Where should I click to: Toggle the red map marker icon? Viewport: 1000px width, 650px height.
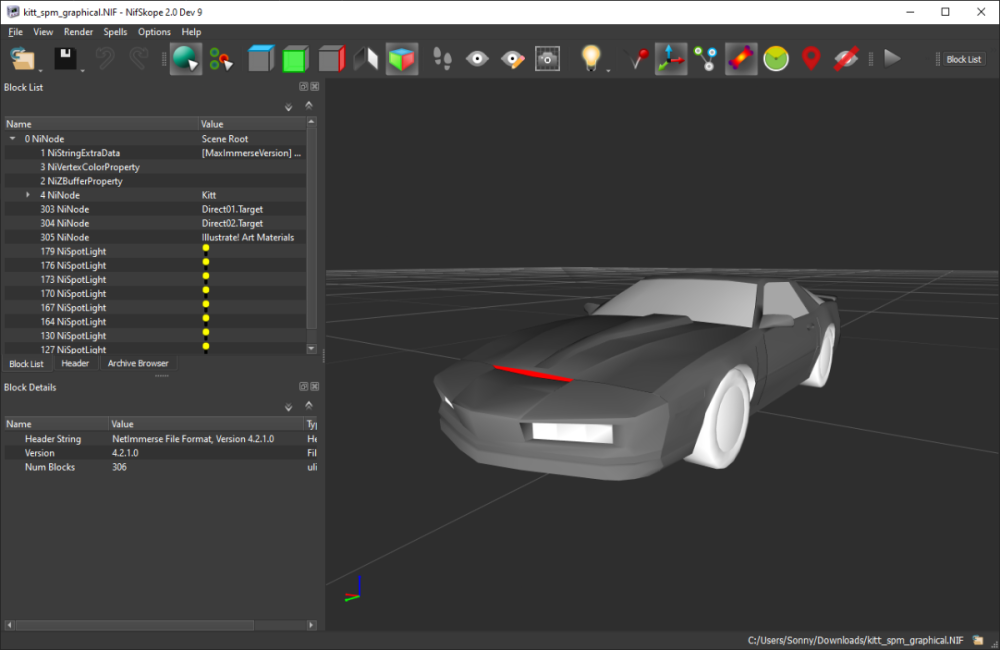point(811,59)
